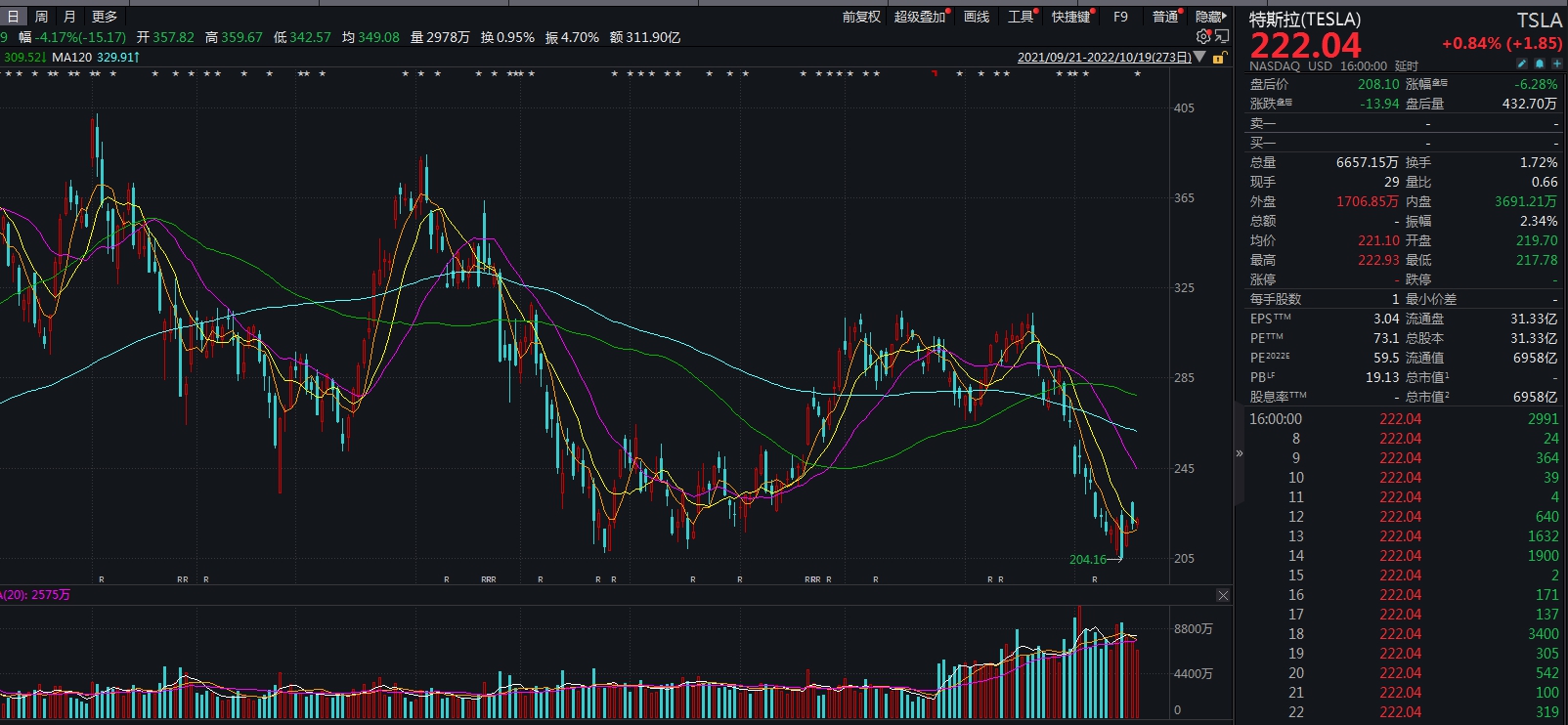Image resolution: width=1568 pixels, height=725 pixels.
Task: Click the 16:00:00 trade row with volume 2991
Action: pos(1404,419)
